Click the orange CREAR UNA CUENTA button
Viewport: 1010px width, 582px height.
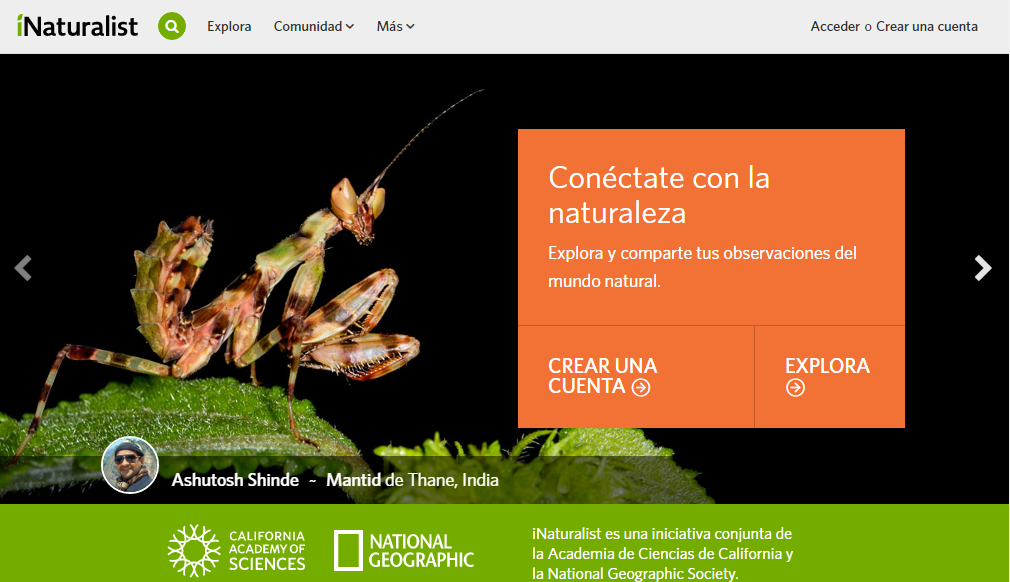coord(636,377)
